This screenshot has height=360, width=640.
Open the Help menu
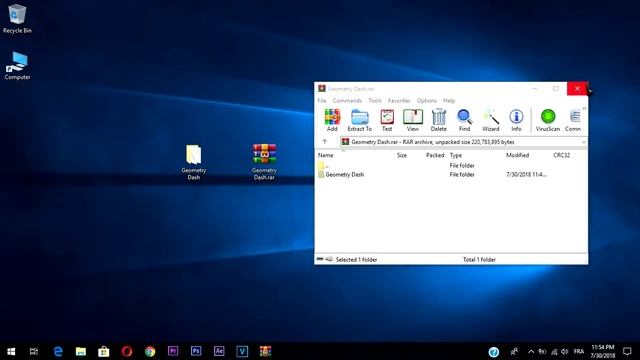tap(449, 100)
